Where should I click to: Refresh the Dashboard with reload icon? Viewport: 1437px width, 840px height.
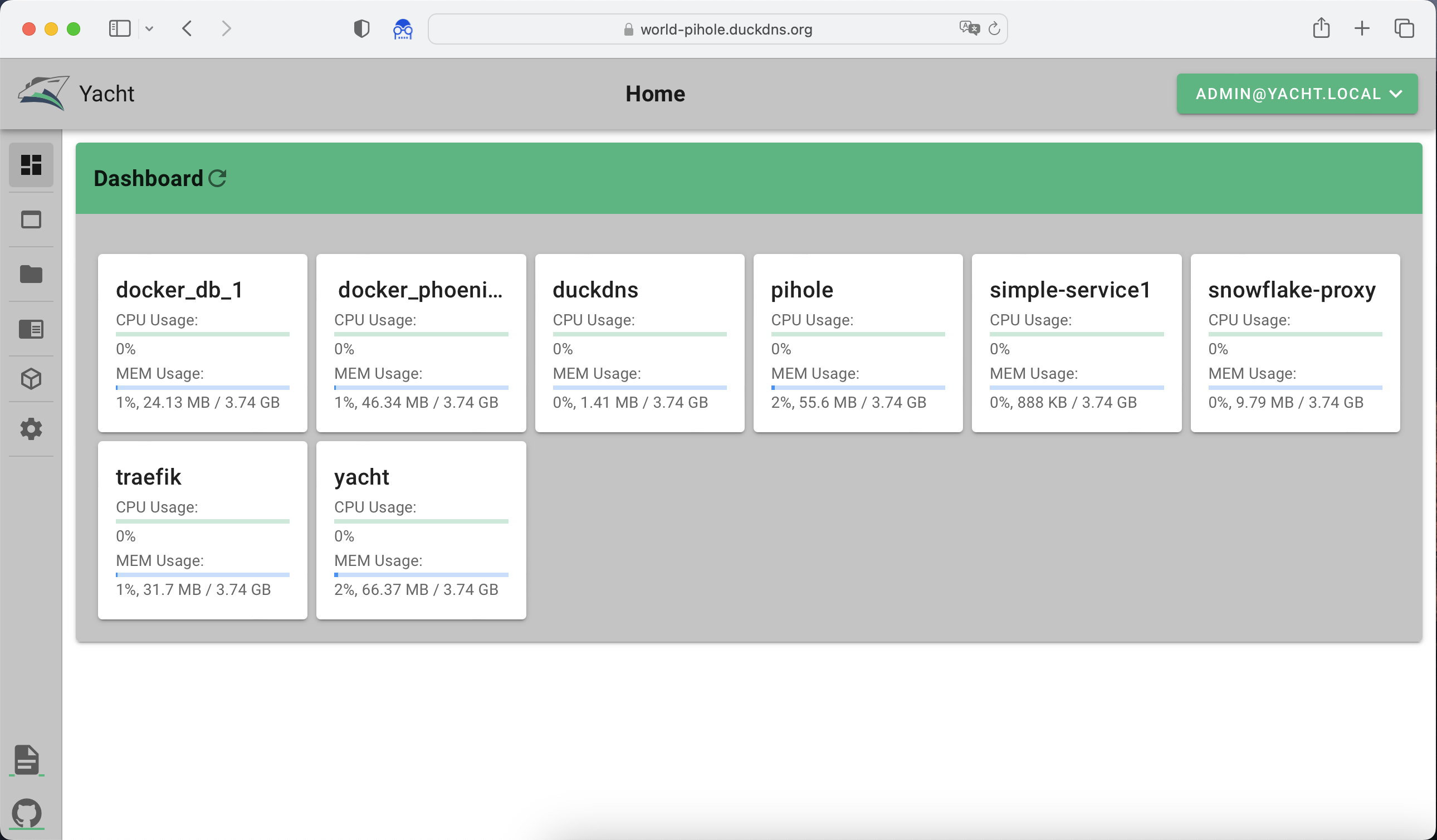pos(217,178)
